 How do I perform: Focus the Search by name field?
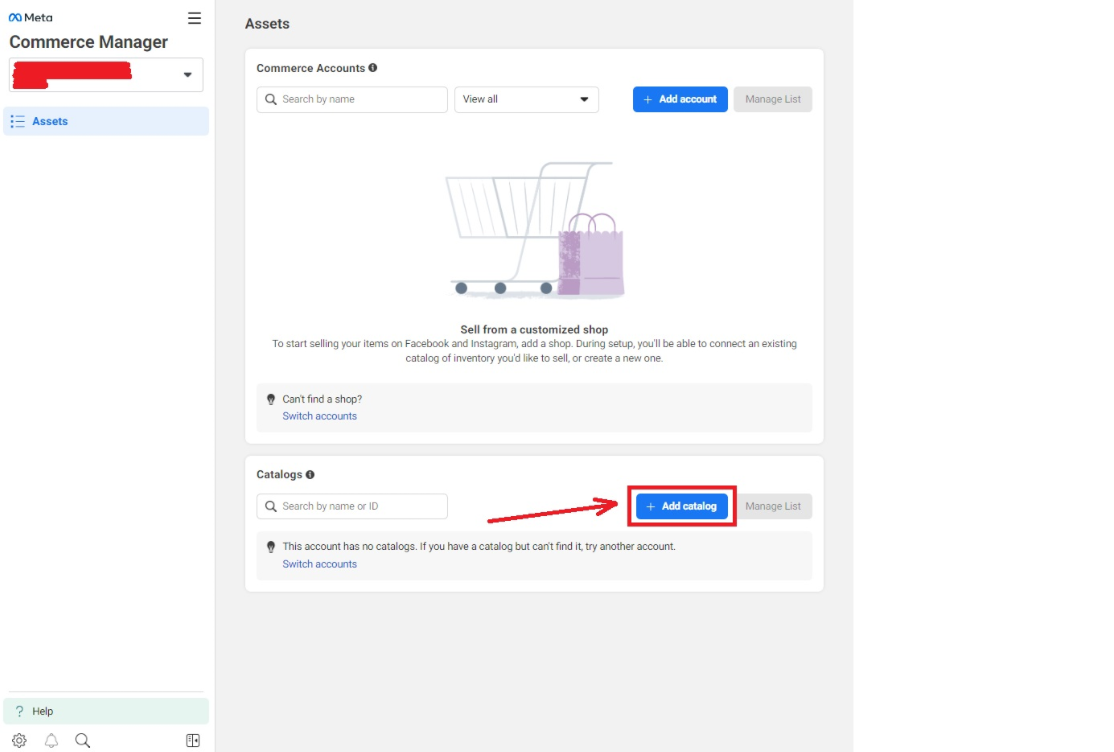[352, 100]
